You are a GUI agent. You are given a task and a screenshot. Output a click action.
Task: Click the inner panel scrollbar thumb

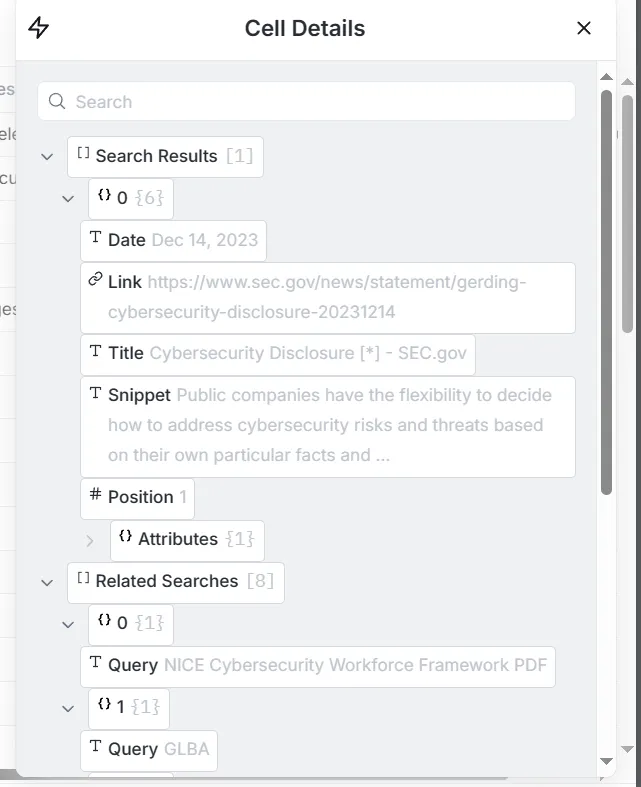pos(606,293)
